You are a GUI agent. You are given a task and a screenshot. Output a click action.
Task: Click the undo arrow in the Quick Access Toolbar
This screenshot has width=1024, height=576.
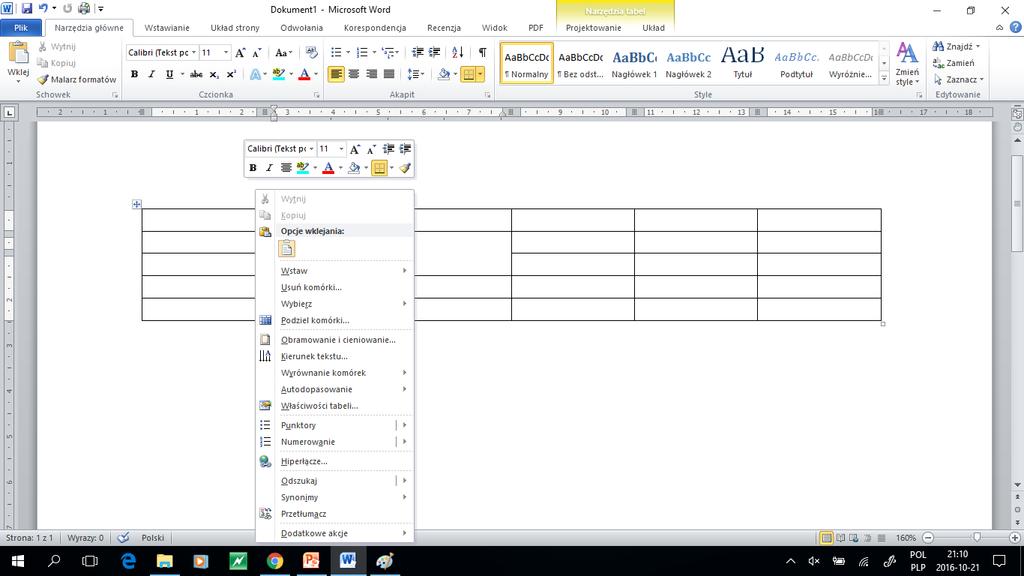(44, 9)
